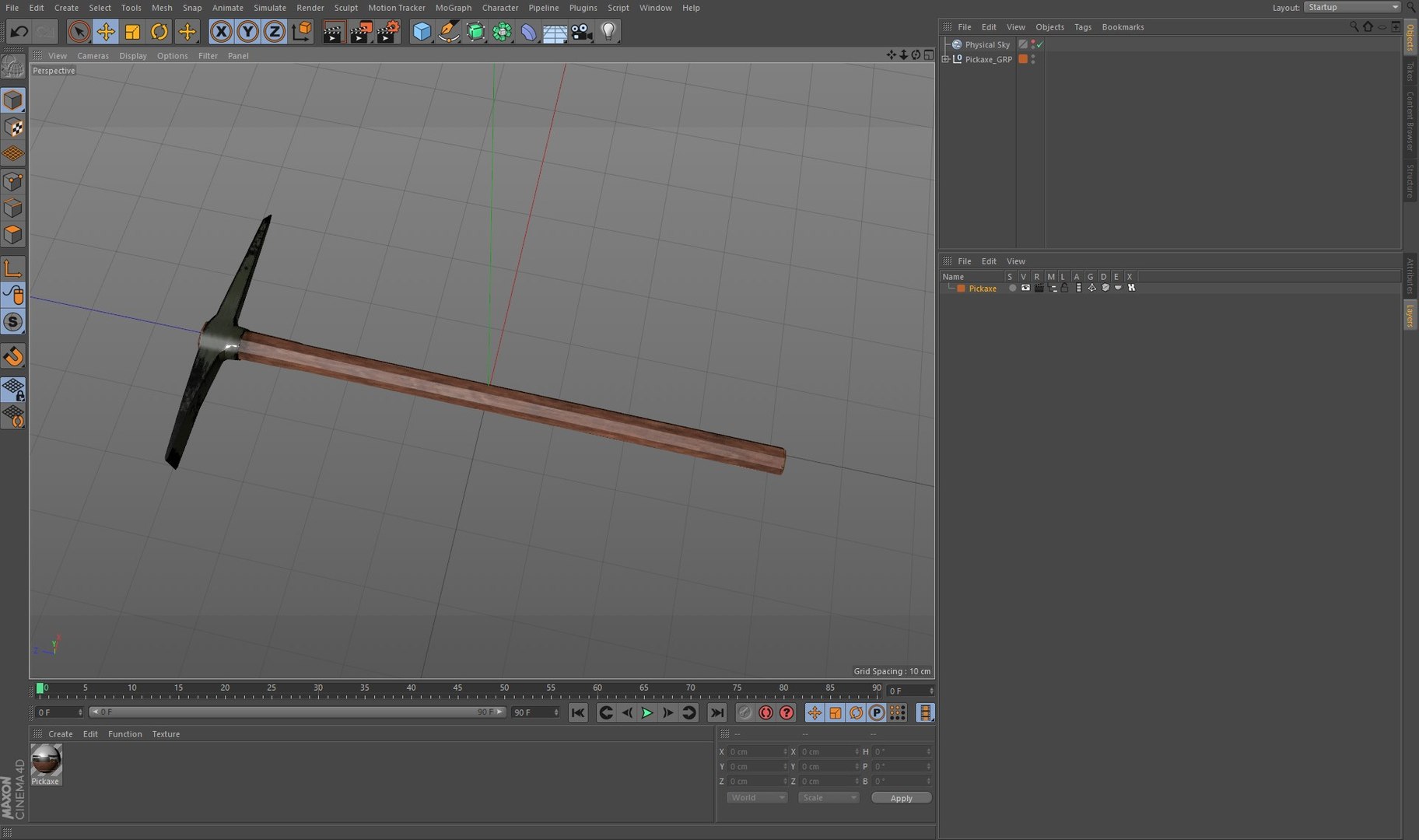Activate the Scale tool in the top toolbar
The image size is (1419, 840).
point(132,32)
